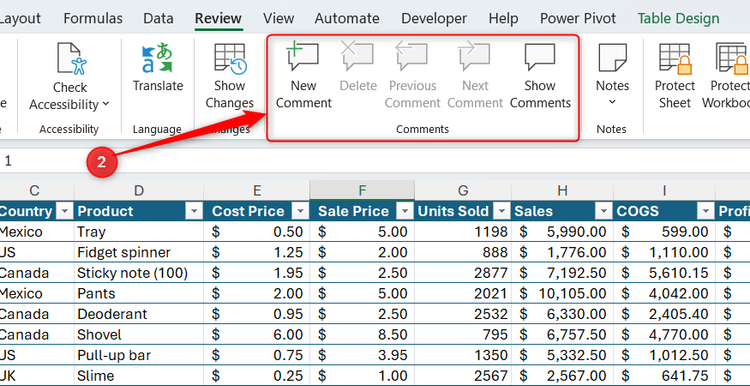The image size is (750, 386).
Task: Select COGS cell 5,610.15
Action: 664,273
